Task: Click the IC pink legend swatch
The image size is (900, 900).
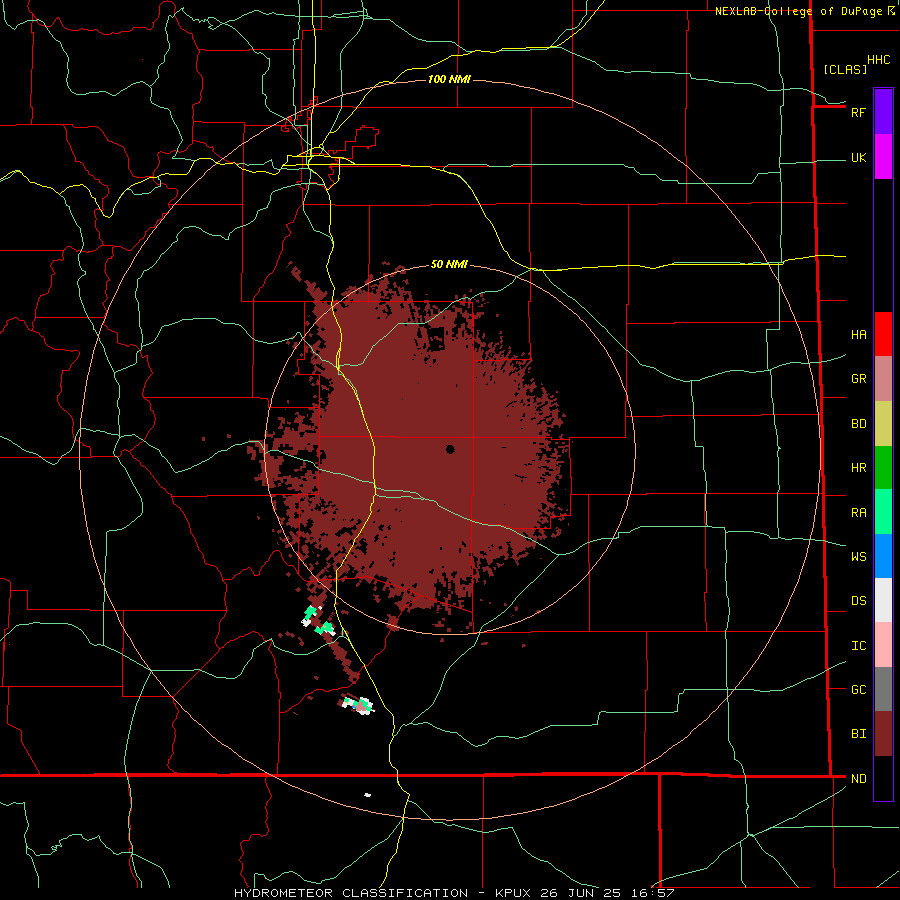Action: coord(883,645)
